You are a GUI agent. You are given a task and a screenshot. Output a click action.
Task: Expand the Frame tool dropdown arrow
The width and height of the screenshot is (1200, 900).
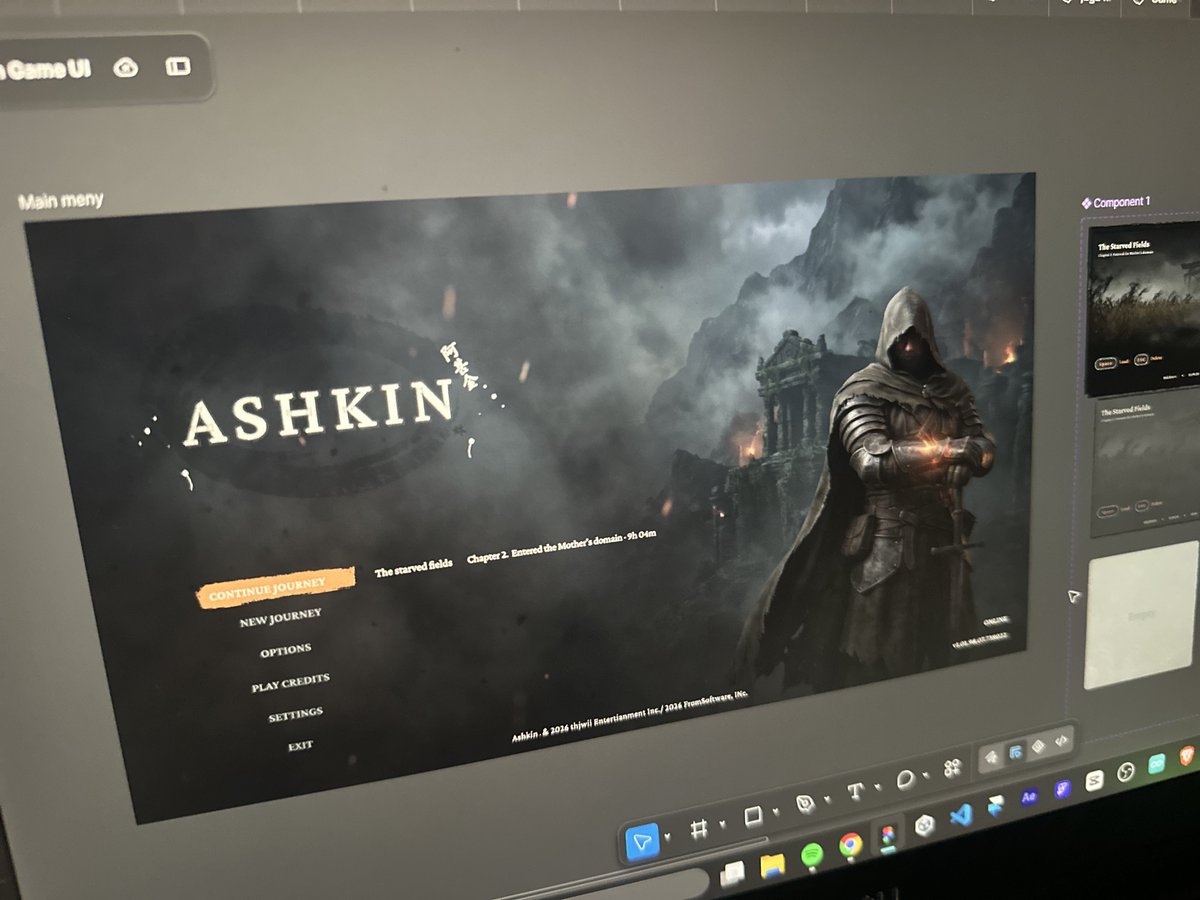tap(724, 825)
